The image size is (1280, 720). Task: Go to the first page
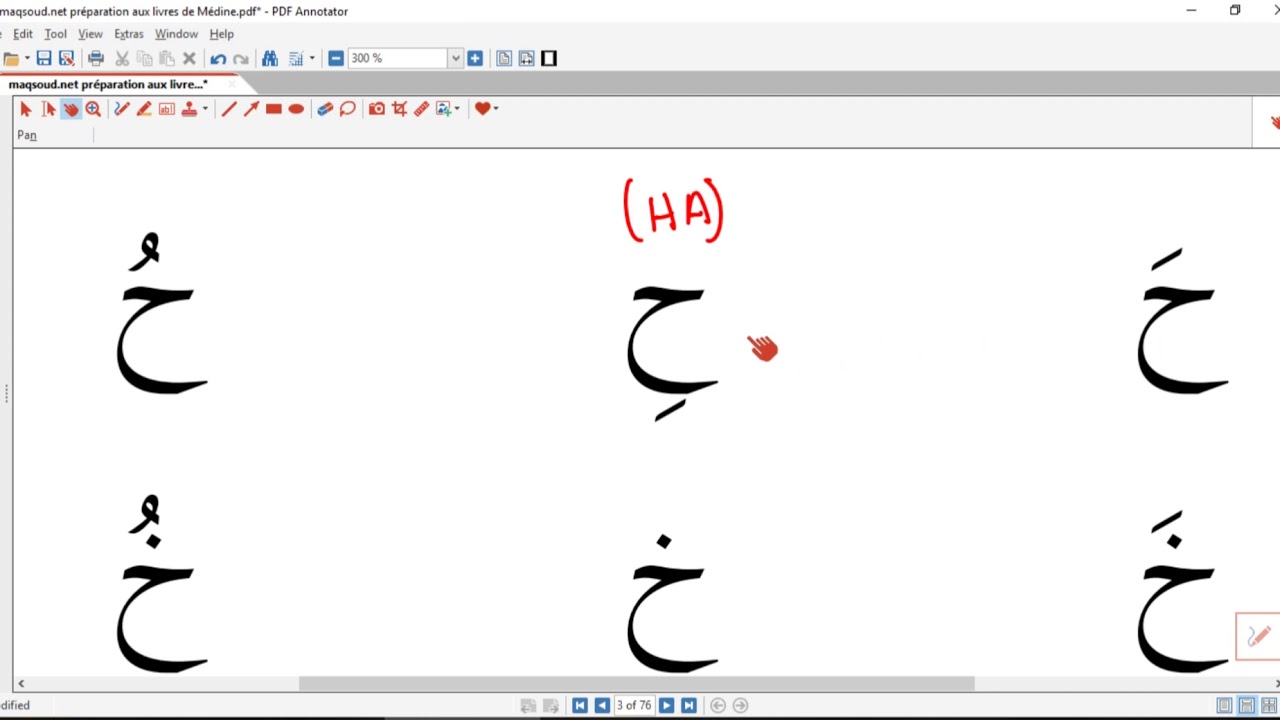click(580, 705)
